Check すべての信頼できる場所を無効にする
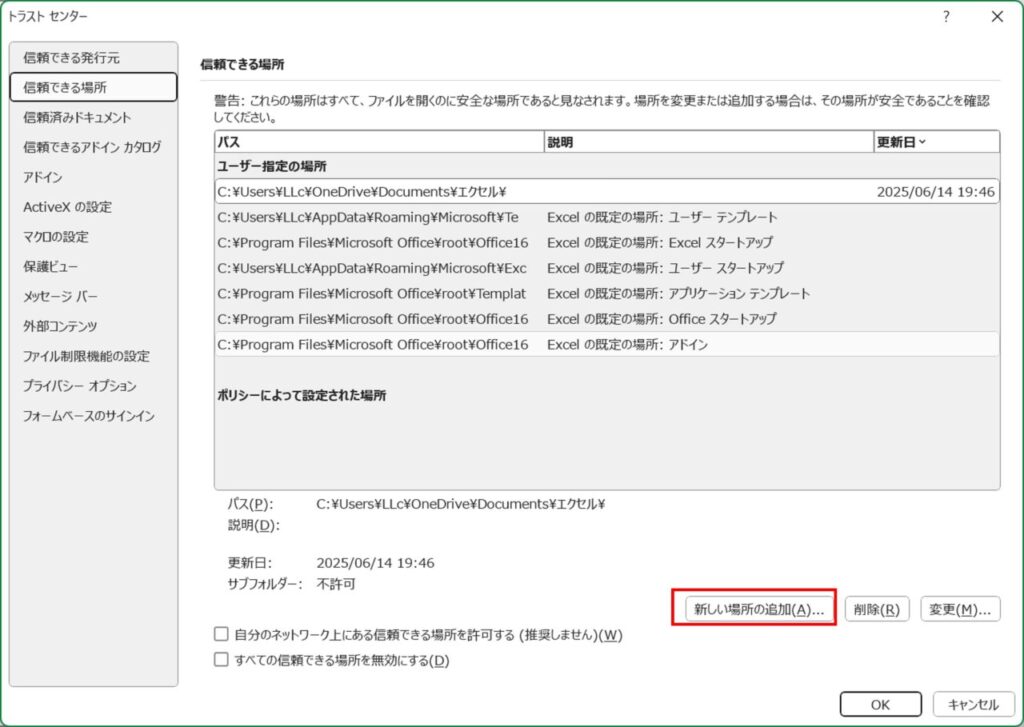The image size is (1024, 727). [221, 659]
